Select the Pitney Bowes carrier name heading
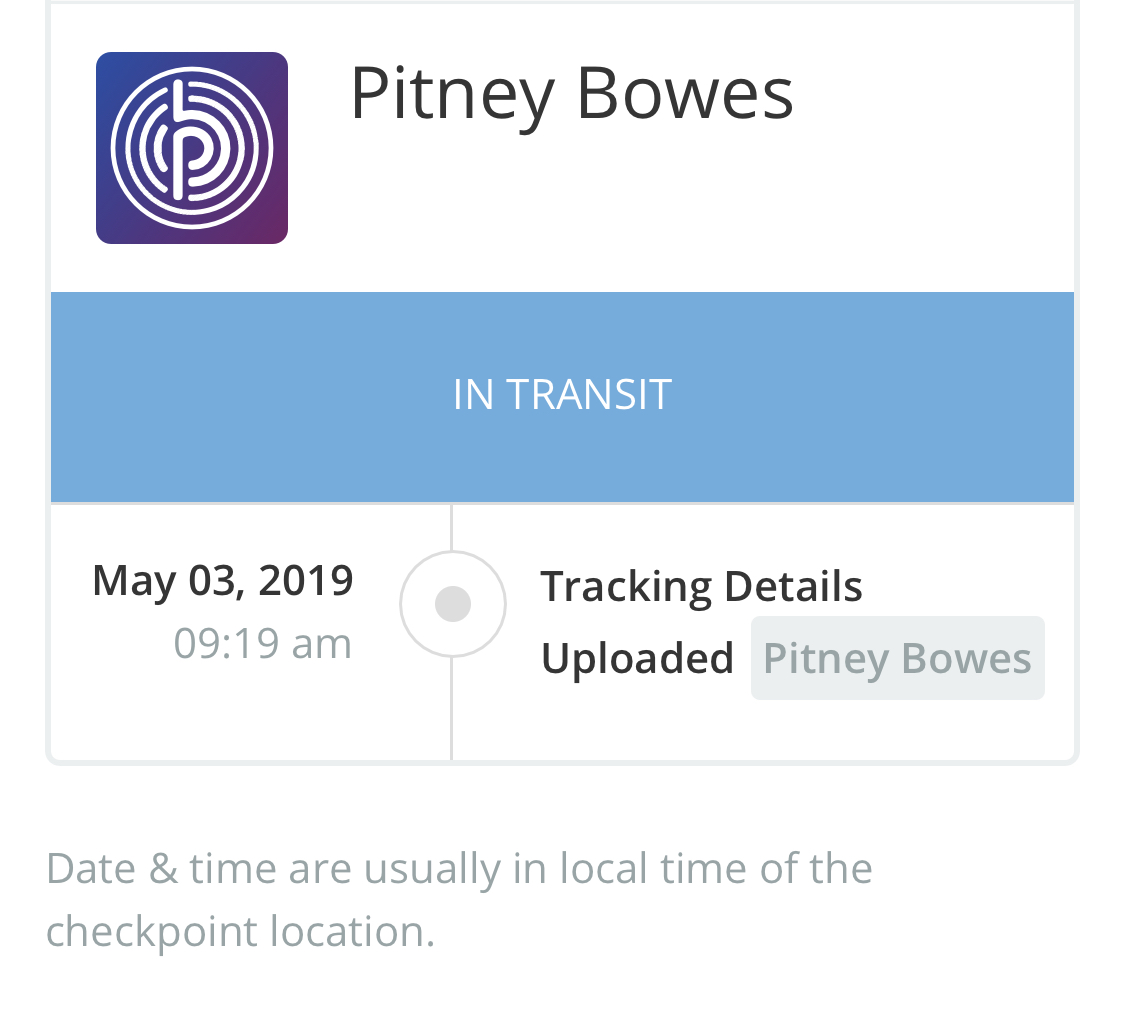The width and height of the screenshot is (1125, 1031). (571, 95)
